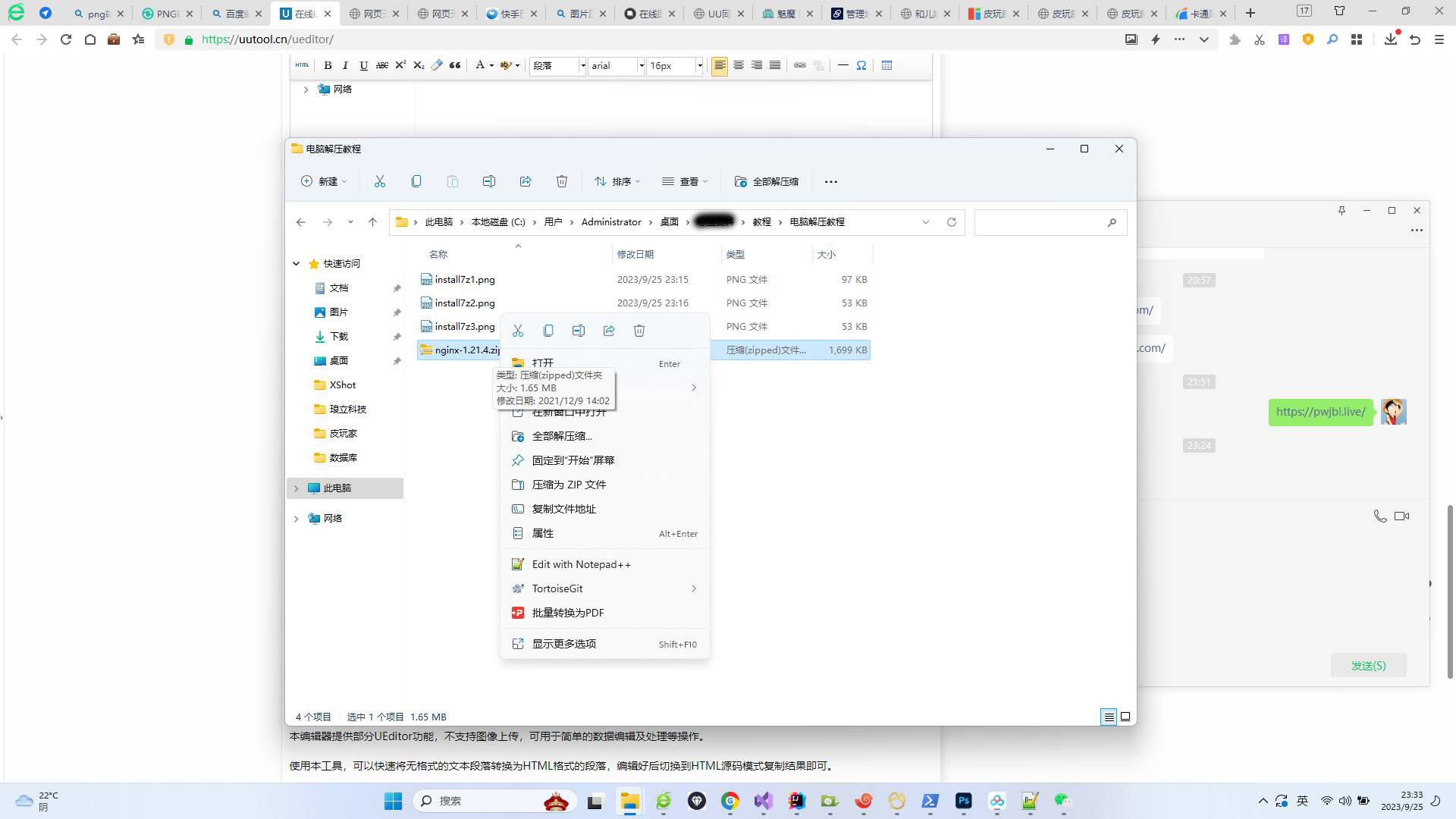Open the 排序 sort dropdown
The width and height of the screenshot is (1456, 819).
coord(617,181)
